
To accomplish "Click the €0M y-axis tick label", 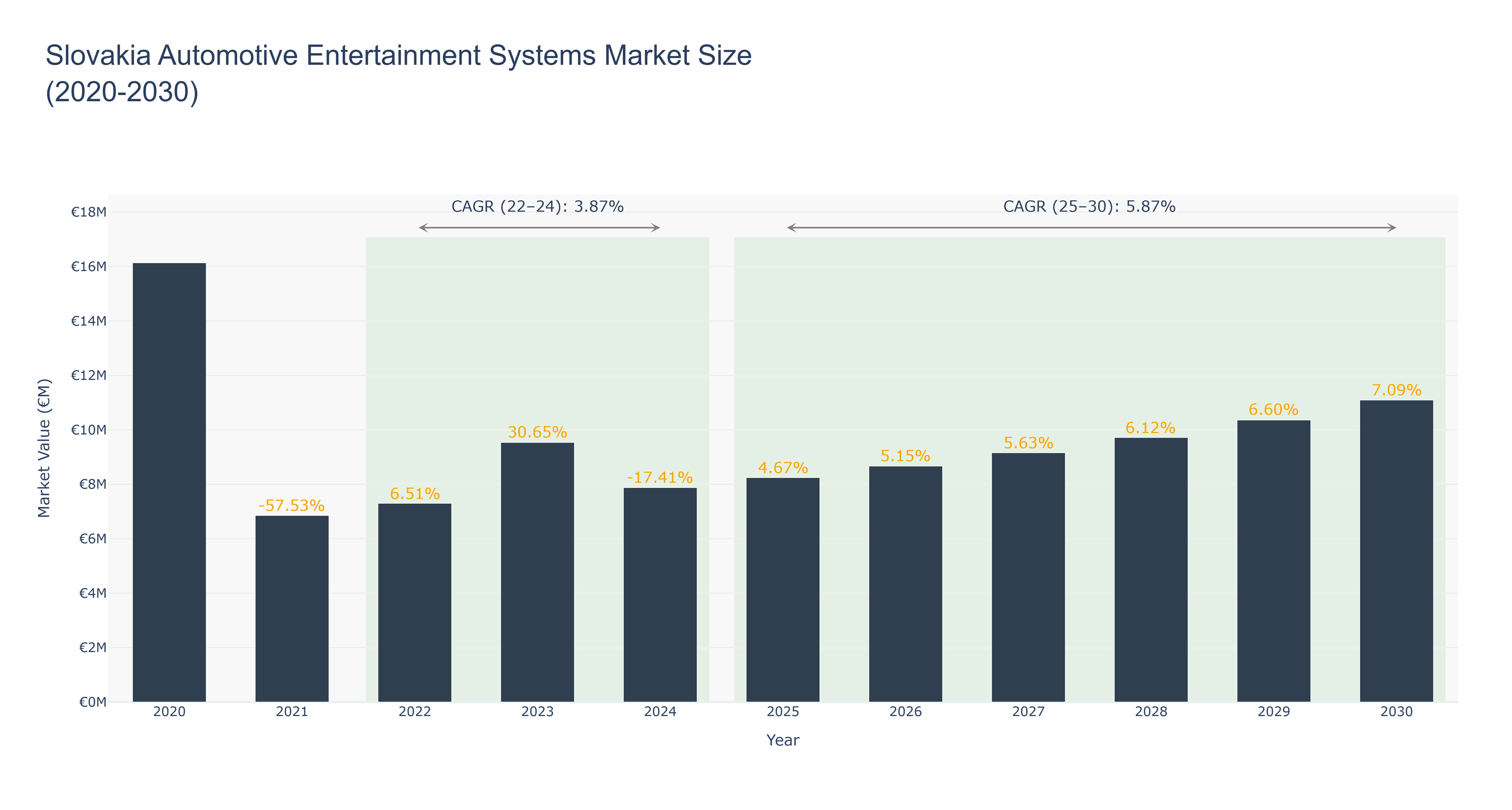I will (93, 702).
